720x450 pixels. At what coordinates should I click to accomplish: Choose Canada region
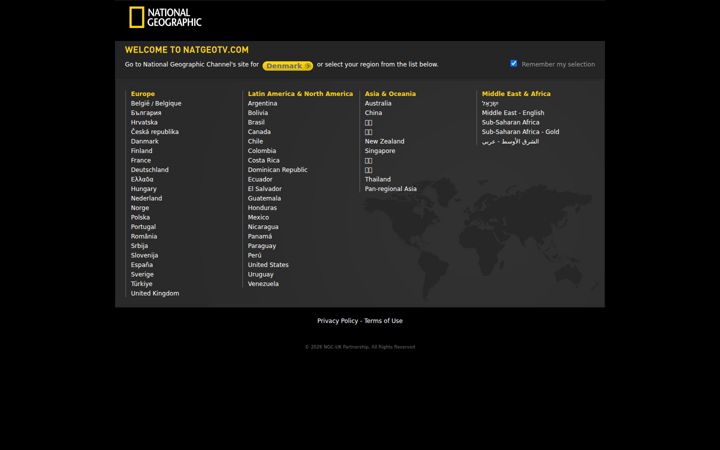(259, 132)
